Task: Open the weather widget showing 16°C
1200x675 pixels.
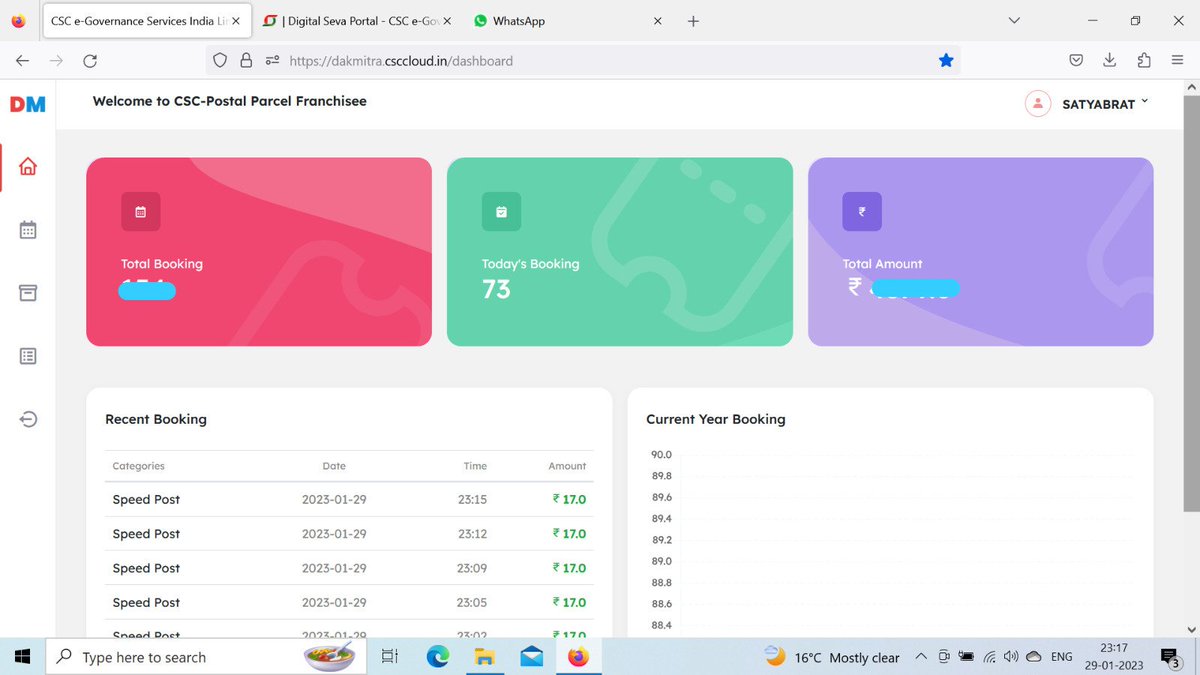Action: click(x=832, y=657)
